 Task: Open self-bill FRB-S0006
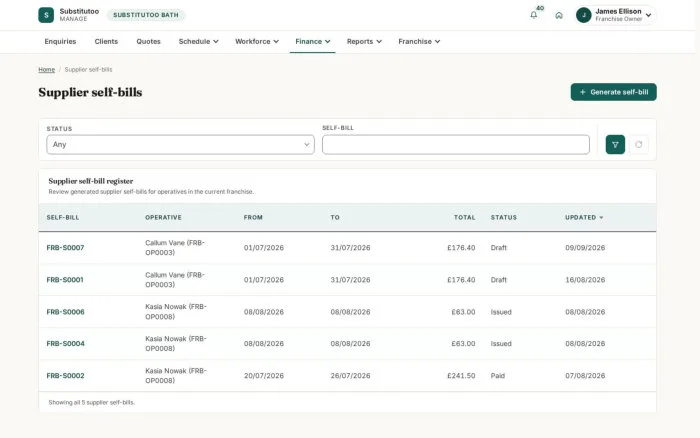65,312
